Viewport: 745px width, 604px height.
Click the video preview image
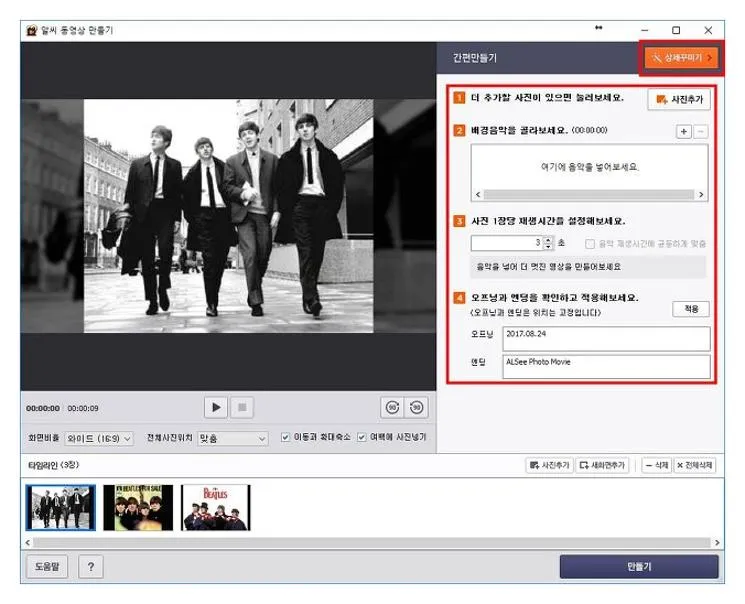click(x=229, y=216)
